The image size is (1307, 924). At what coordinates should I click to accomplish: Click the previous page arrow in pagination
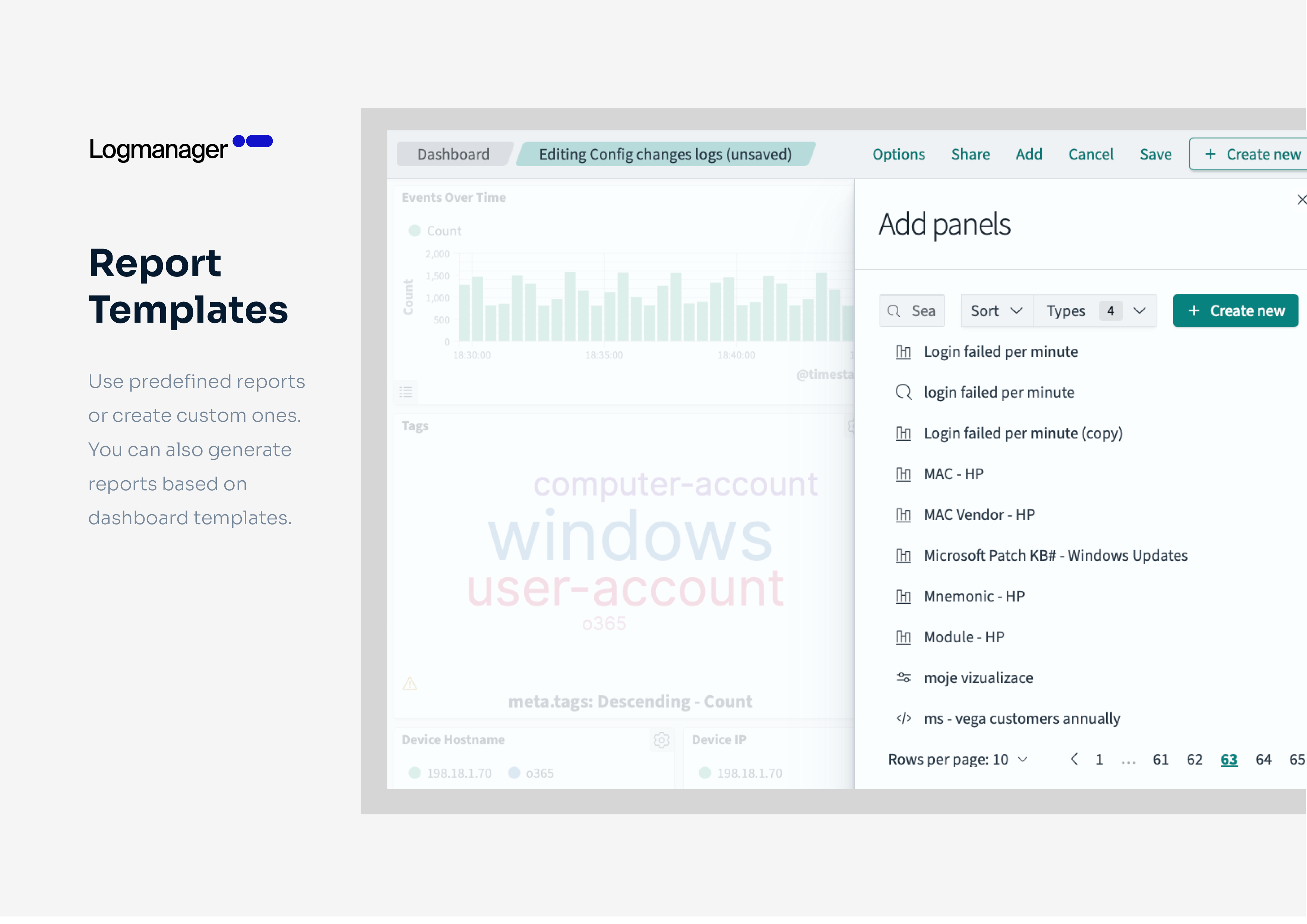(x=1074, y=759)
